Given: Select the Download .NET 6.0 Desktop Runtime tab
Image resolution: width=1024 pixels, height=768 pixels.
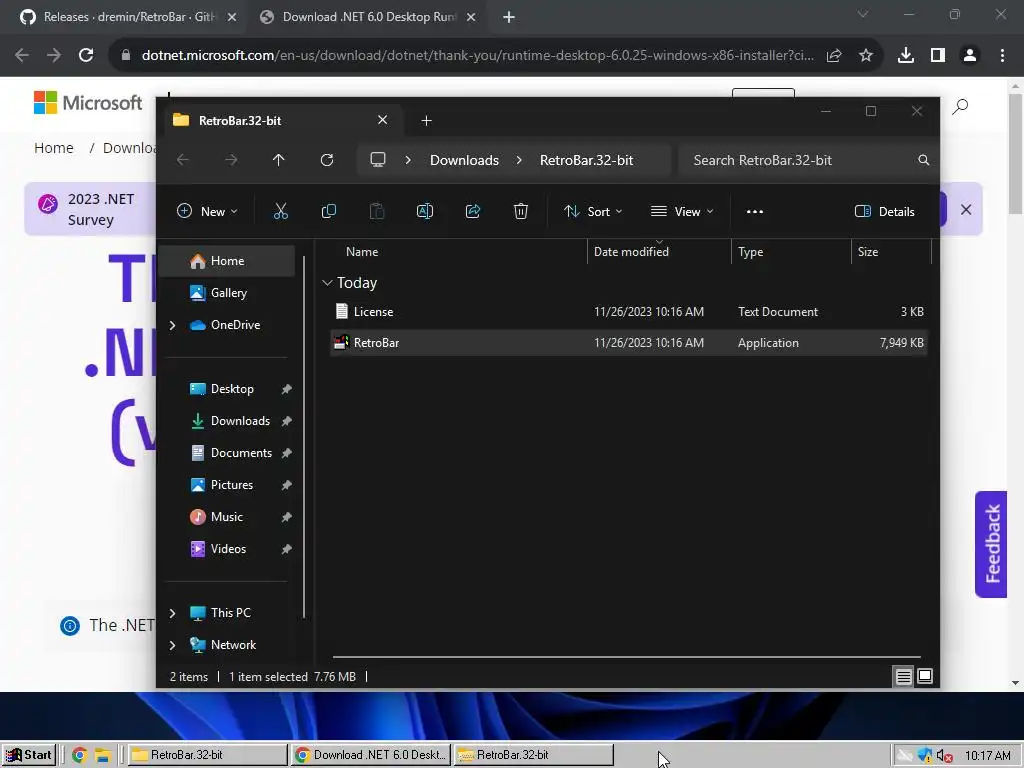Looking at the screenshot, I should pos(368,17).
